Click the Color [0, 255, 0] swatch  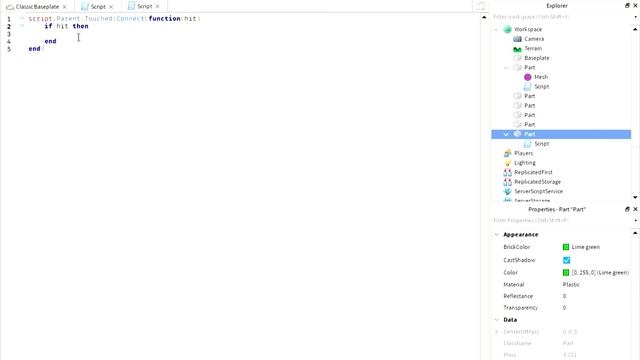pos(566,272)
